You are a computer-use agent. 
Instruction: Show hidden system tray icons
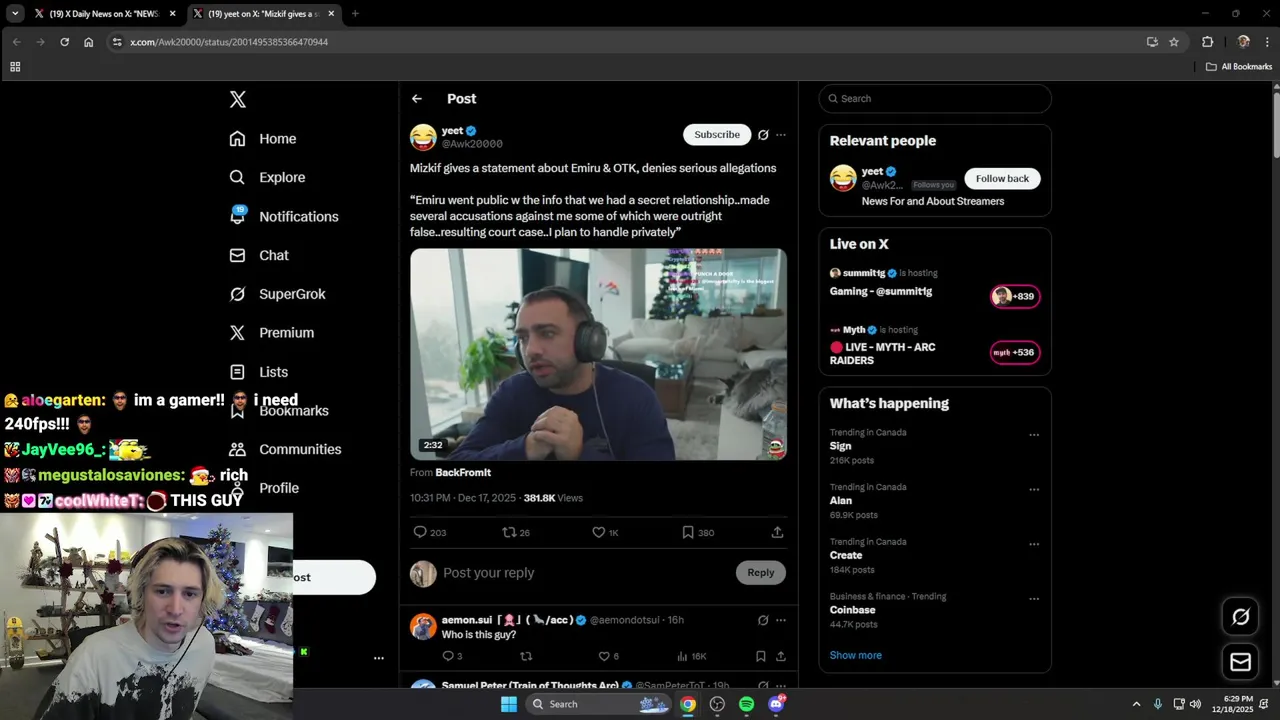pos(1136,704)
